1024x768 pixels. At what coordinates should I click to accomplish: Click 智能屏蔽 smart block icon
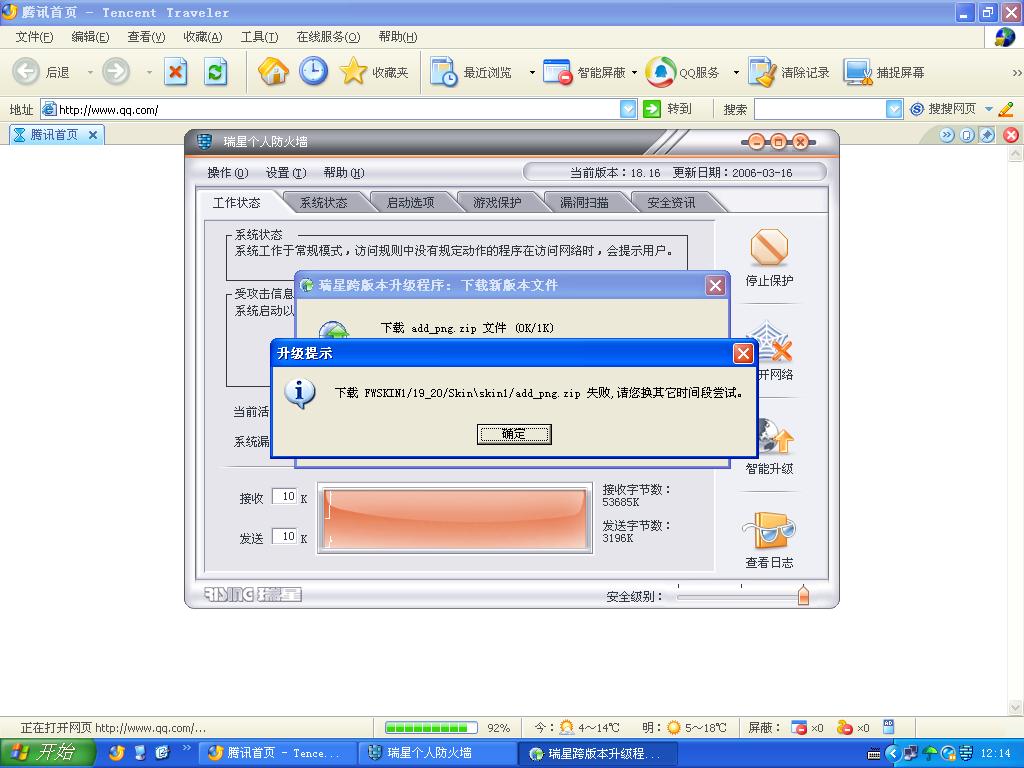558,72
